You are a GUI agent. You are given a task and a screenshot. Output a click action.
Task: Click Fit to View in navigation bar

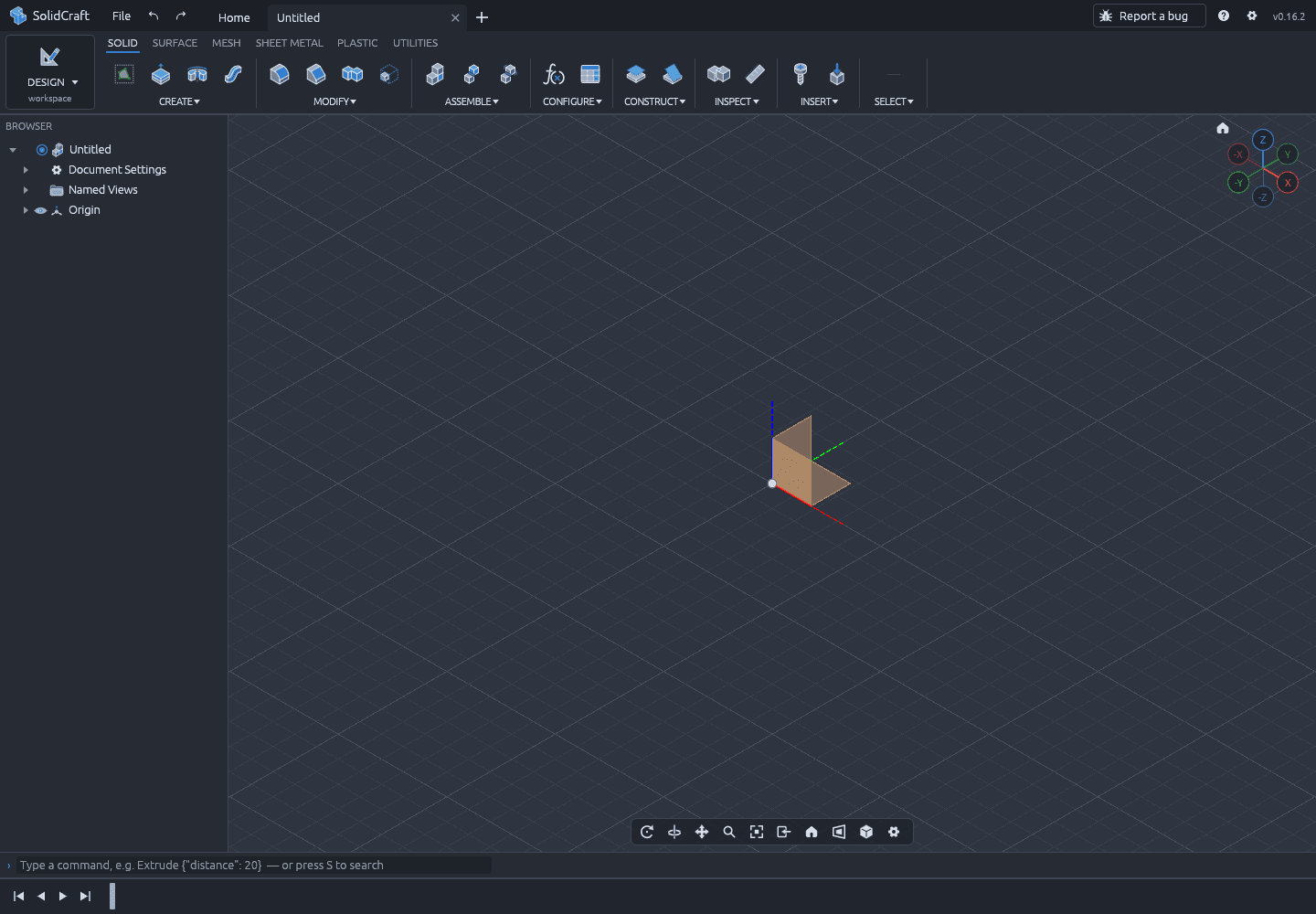pyautogui.click(x=757, y=832)
